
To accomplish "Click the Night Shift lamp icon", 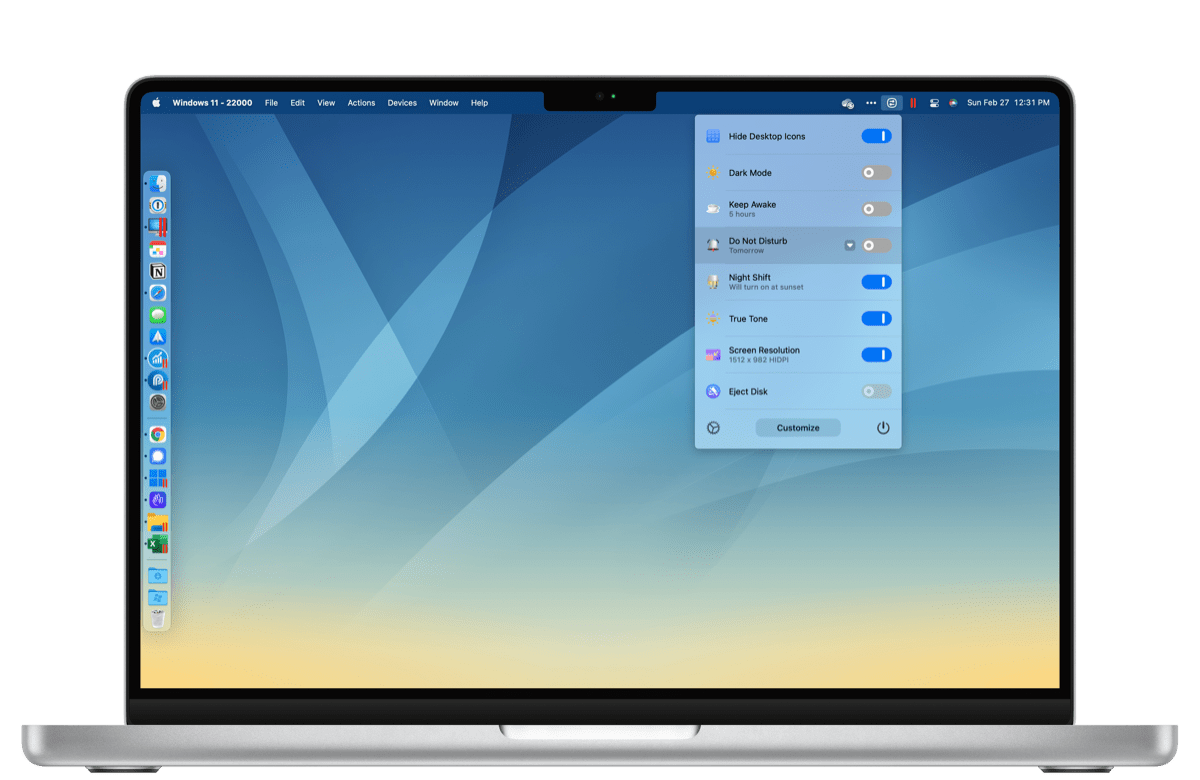I will click(x=713, y=282).
